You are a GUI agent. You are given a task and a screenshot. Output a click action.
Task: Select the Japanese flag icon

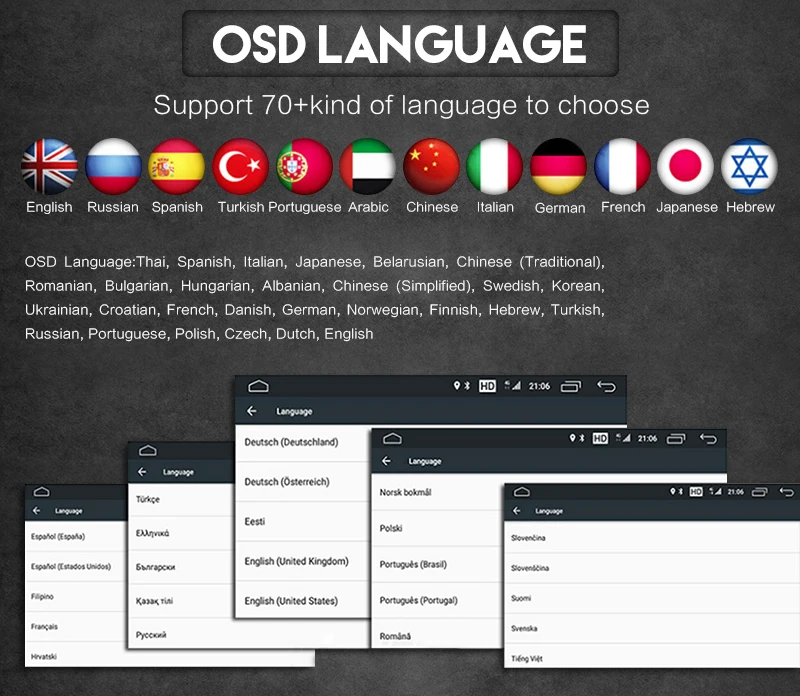[x=685, y=166]
